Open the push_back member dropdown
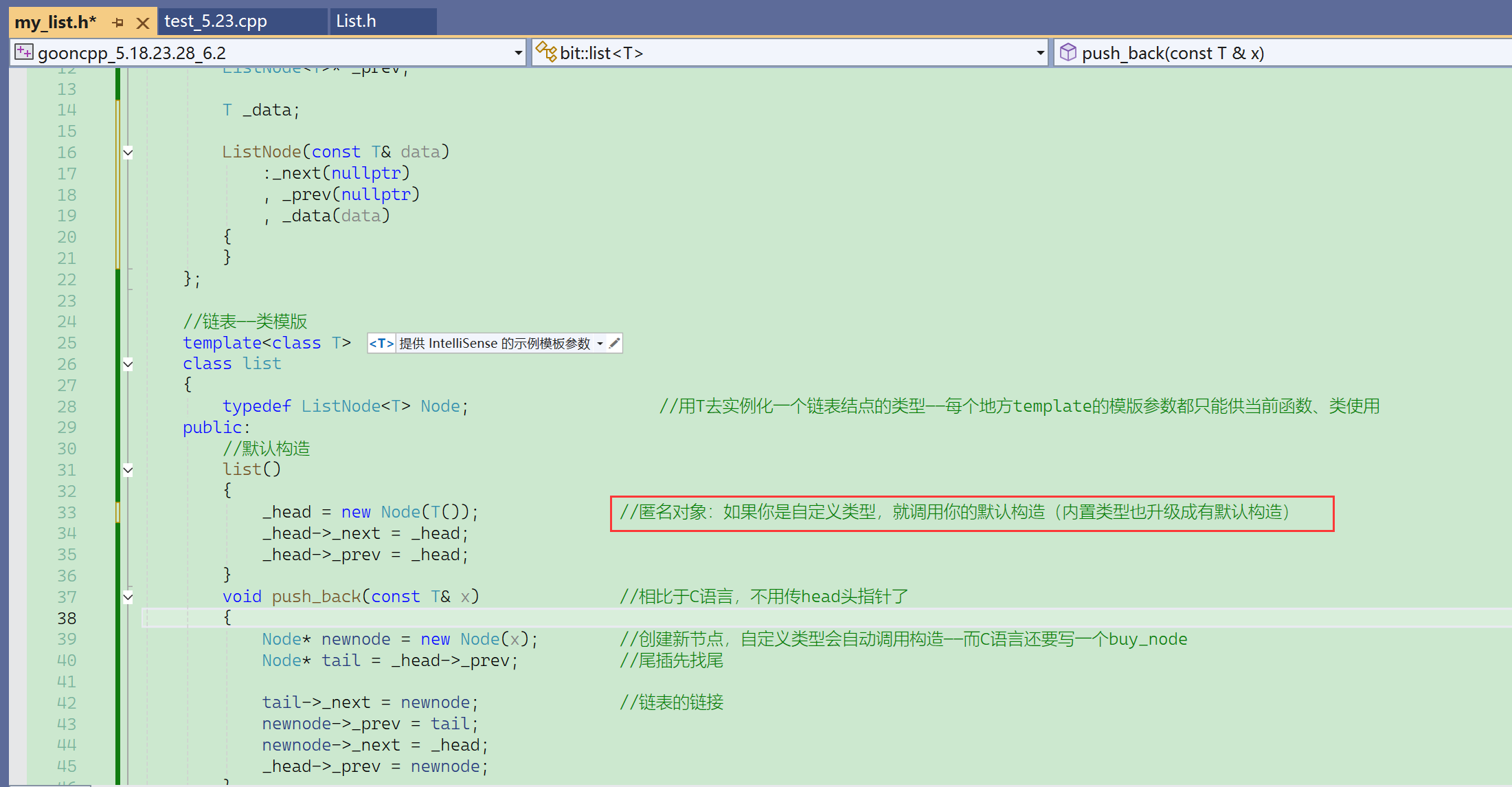Viewport: 1512px width, 787px height. tap(1285, 53)
